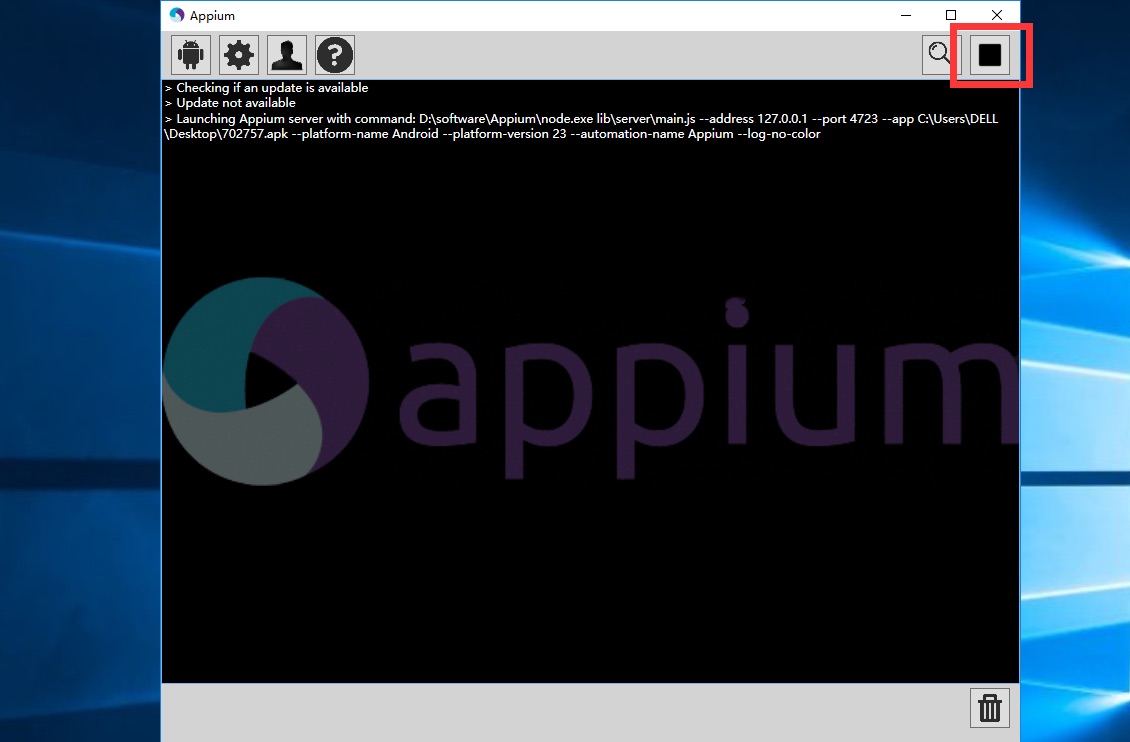Minimize the Appium window
1130x742 pixels.
pyautogui.click(x=906, y=15)
